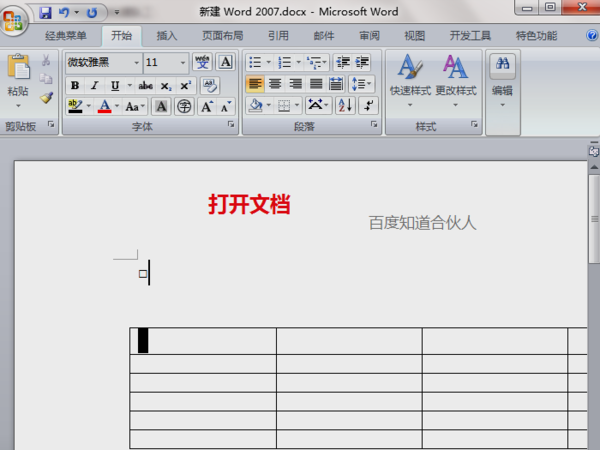
Task: Click the first table cell
Action: 203,341
